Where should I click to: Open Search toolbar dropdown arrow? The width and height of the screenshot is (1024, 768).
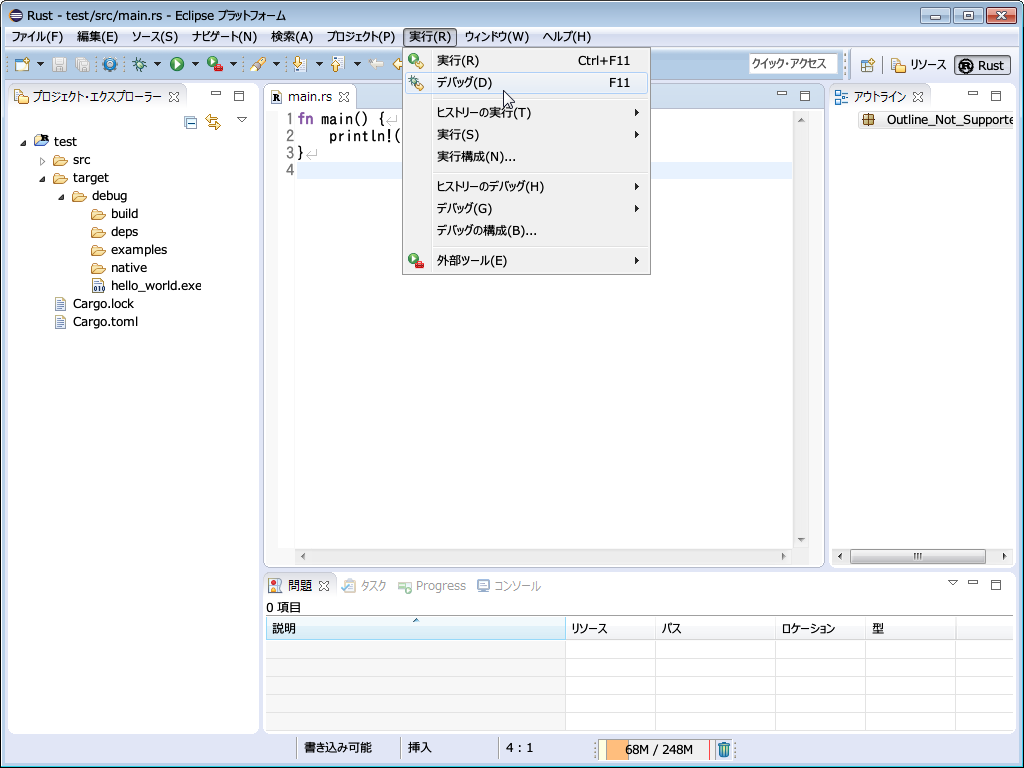tap(276, 64)
